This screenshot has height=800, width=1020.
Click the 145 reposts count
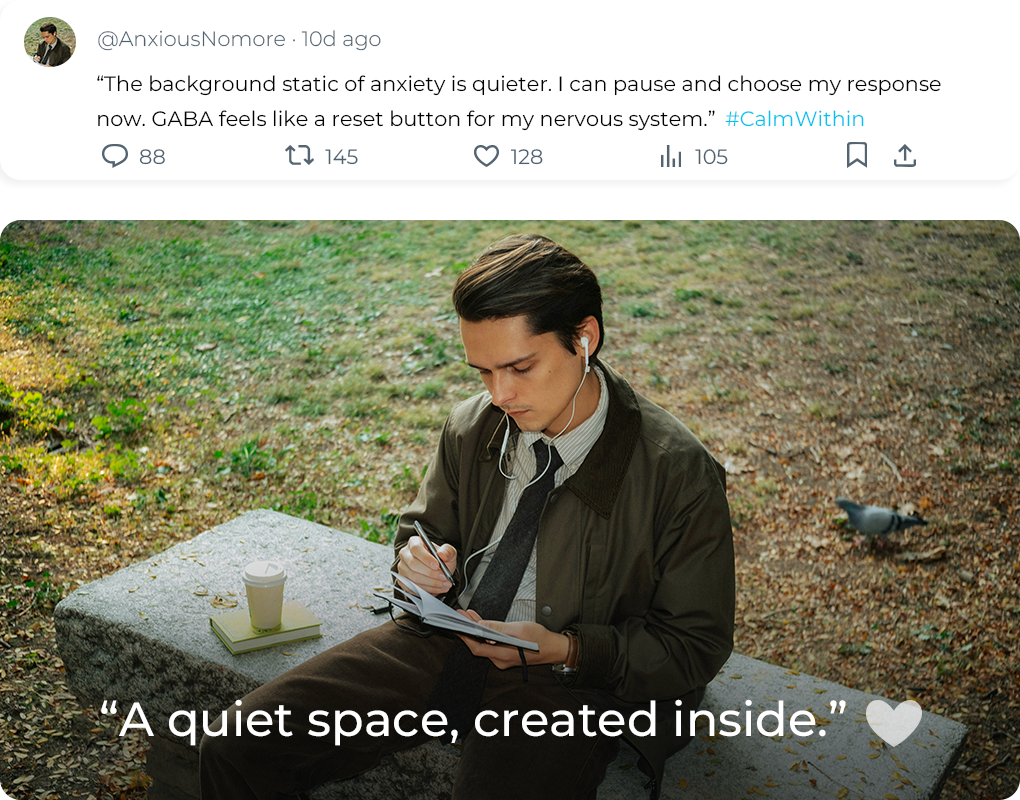tap(341, 157)
